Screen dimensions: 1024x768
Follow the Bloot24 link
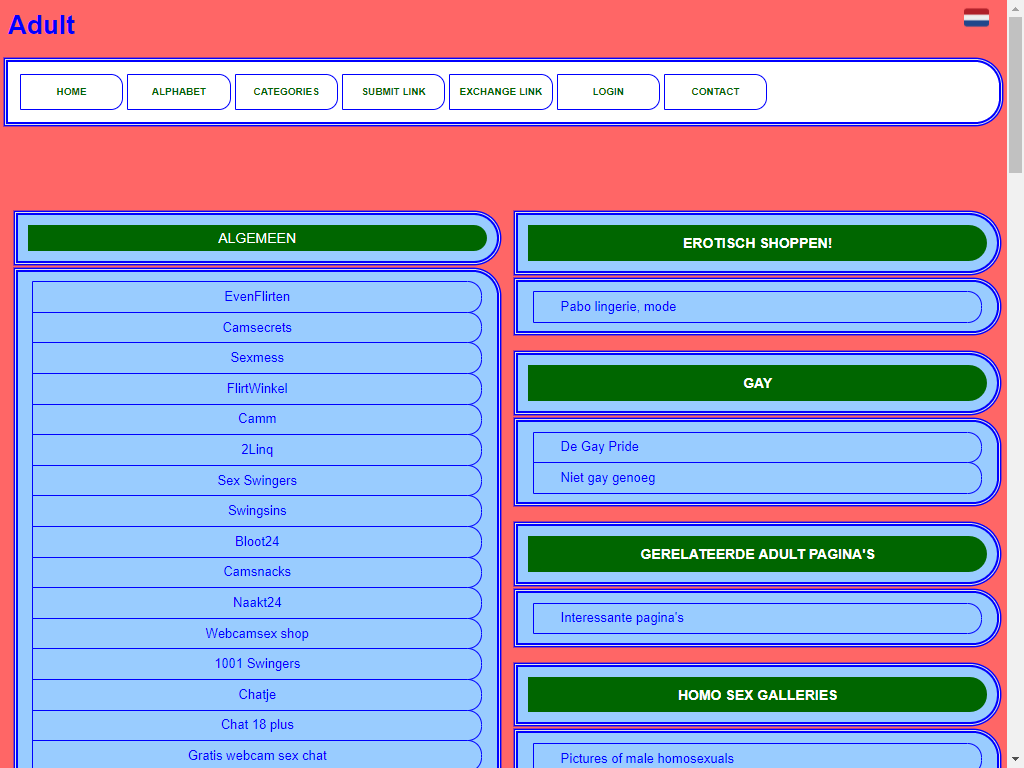tap(257, 541)
